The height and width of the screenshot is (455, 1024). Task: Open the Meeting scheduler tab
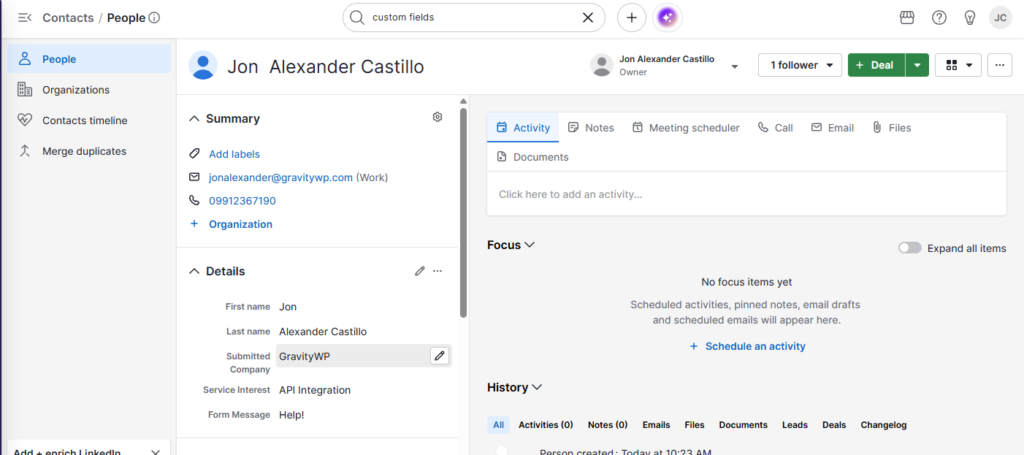point(686,128)
